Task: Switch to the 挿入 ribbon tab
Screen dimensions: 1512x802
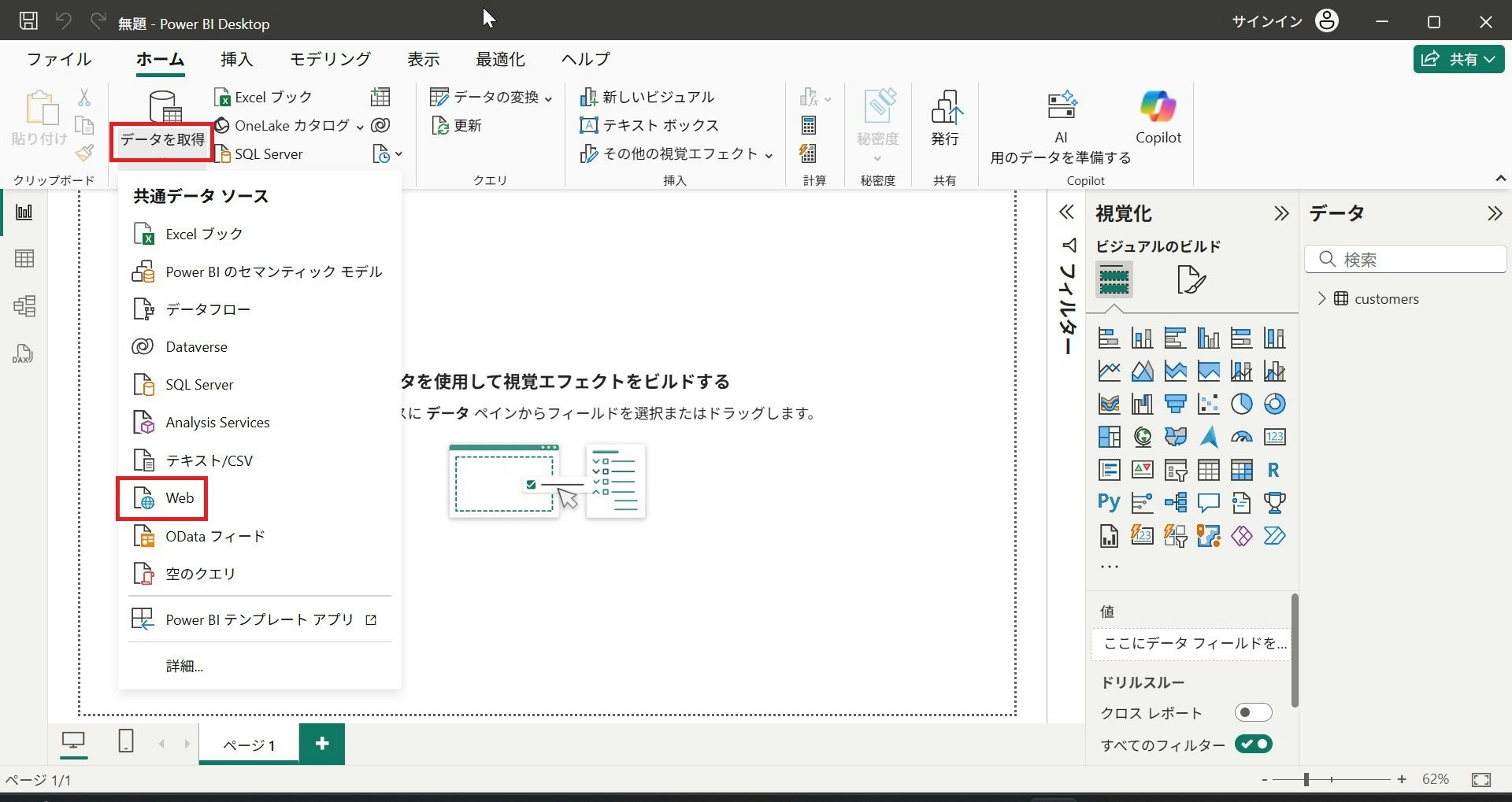Action: point(236,59)
